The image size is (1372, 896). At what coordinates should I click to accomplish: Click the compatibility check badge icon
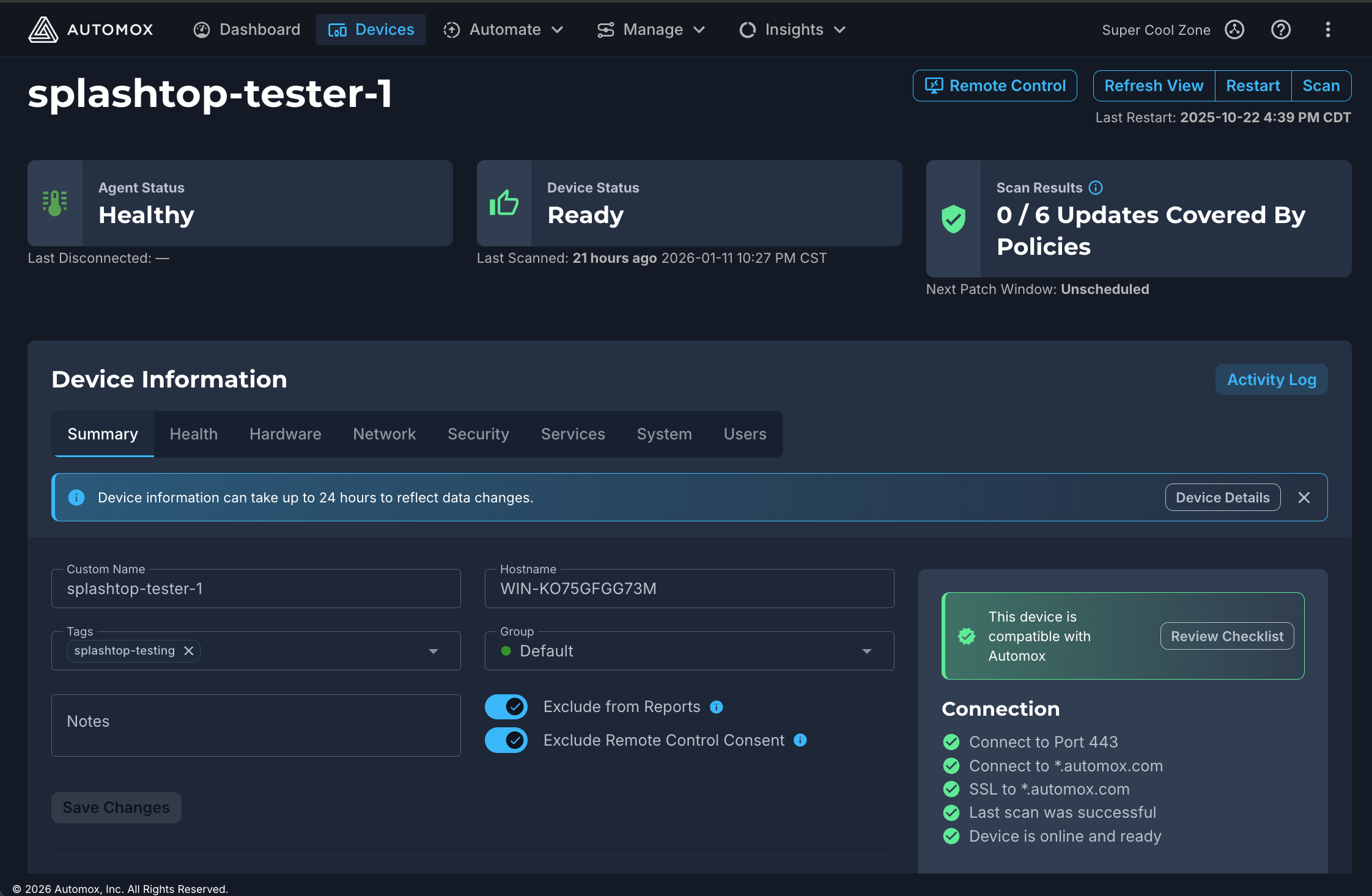click(967, 636)
